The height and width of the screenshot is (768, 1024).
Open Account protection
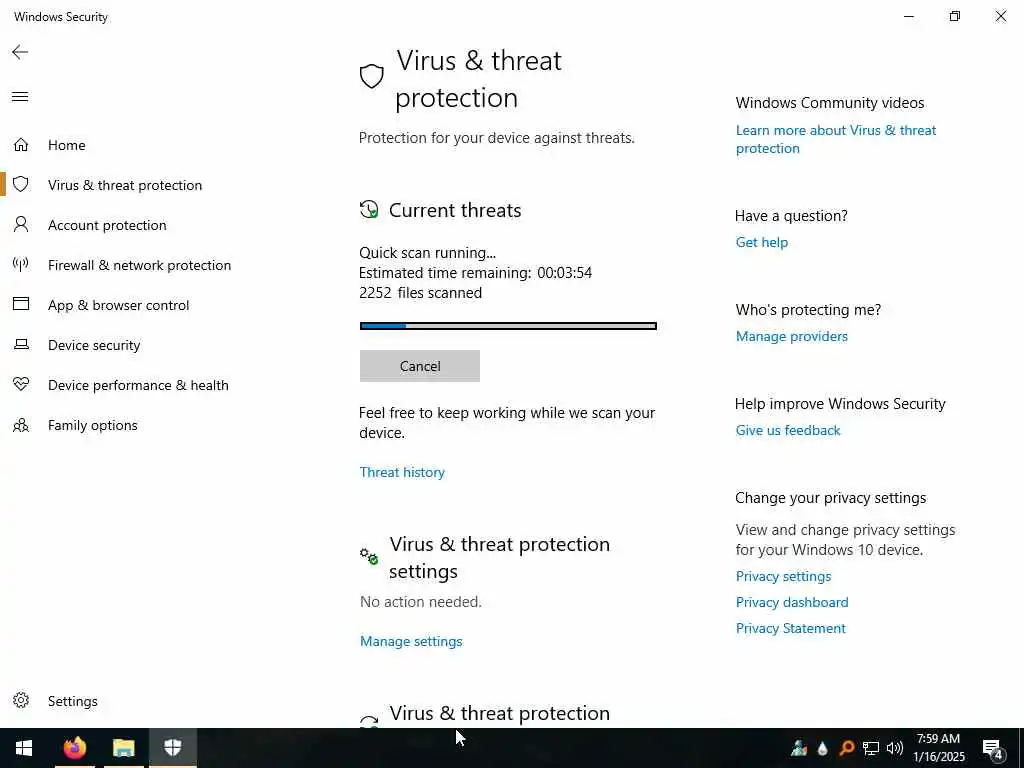[x=107, y=225]
